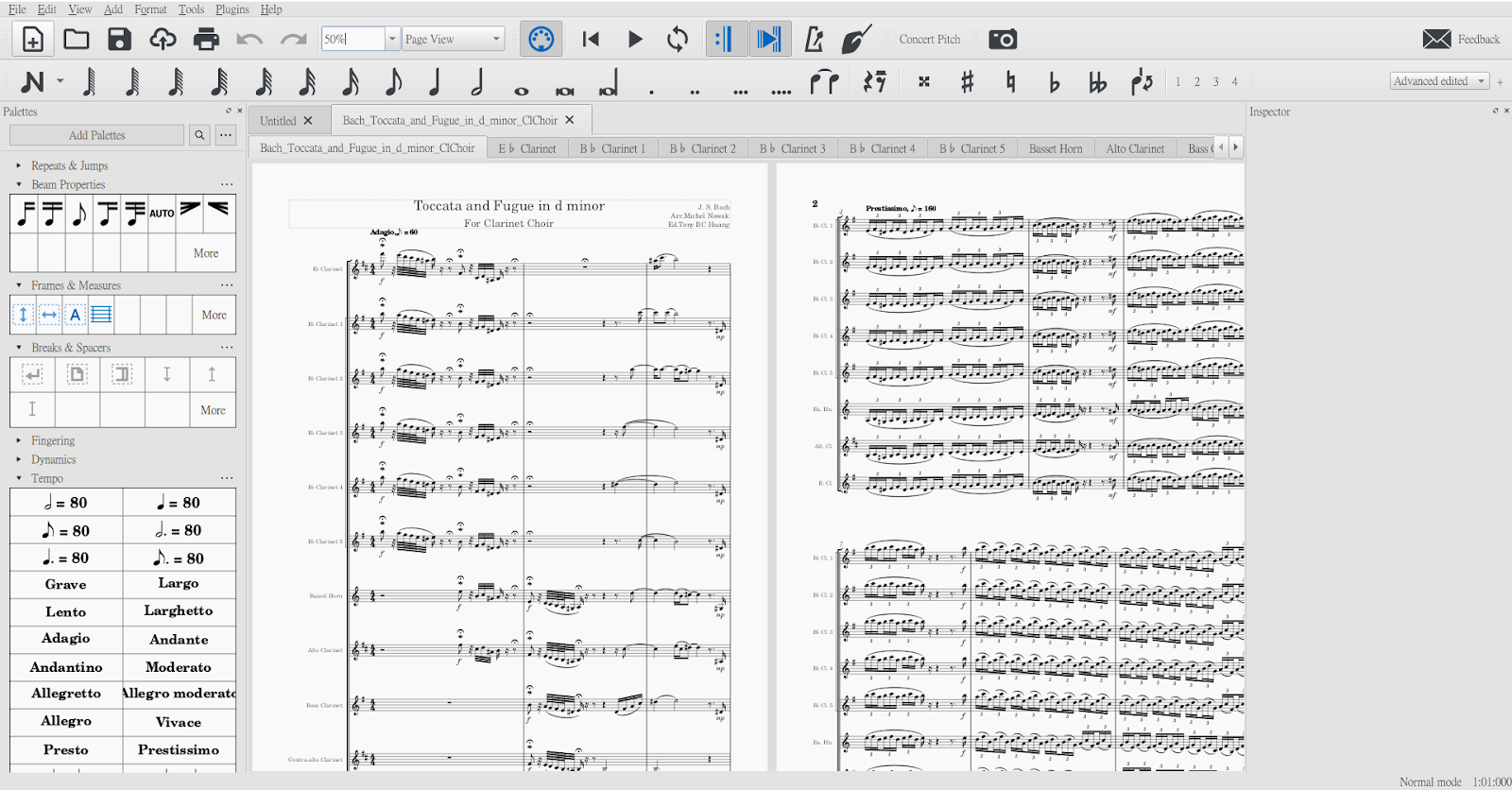
Task: Create a new score with the New icon
Action: (32, 39)
